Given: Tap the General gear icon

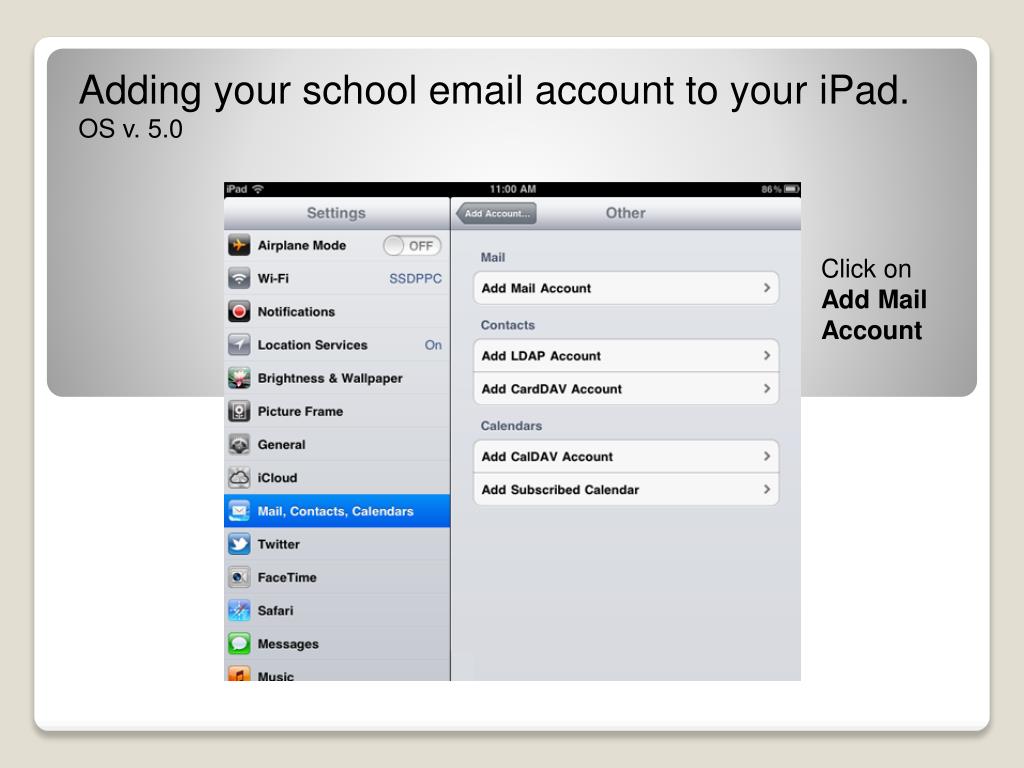Looking at the screenshot, I should (x=239, y=445).
